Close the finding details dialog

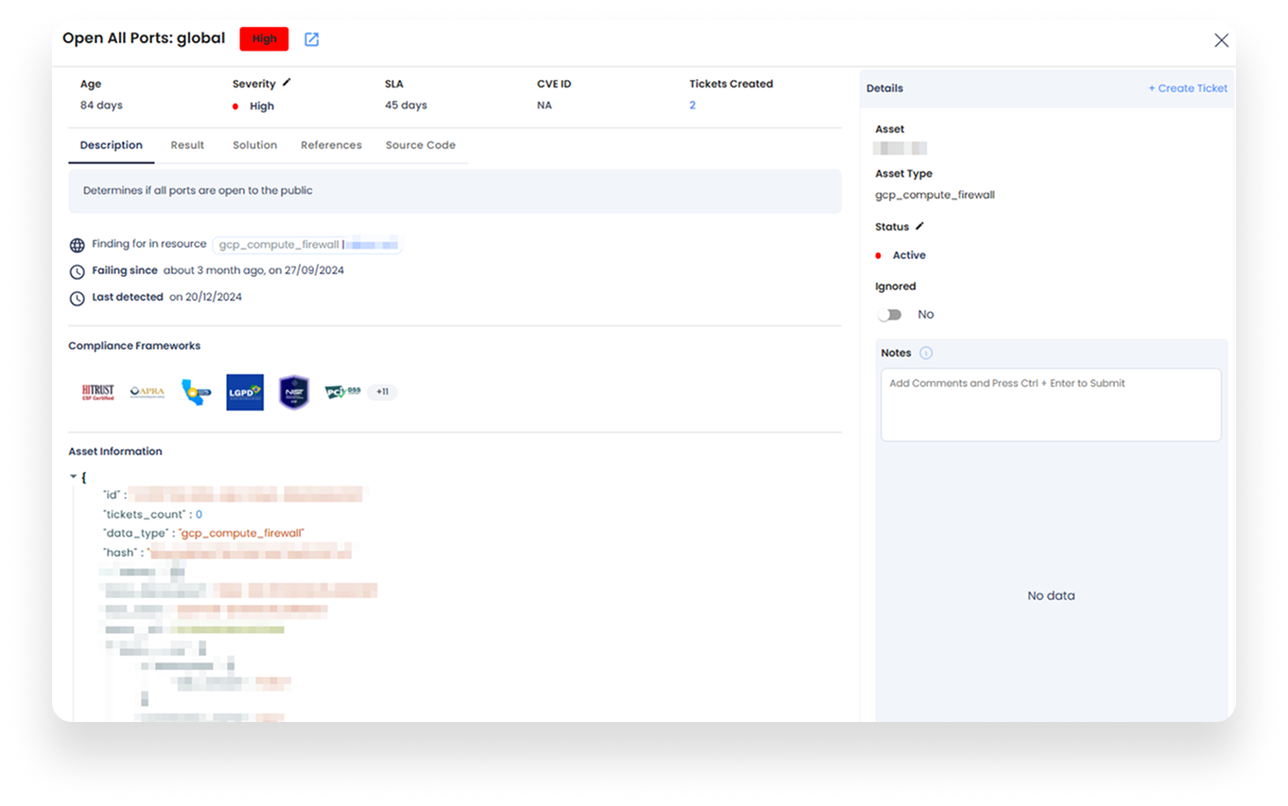[1221, 40]
